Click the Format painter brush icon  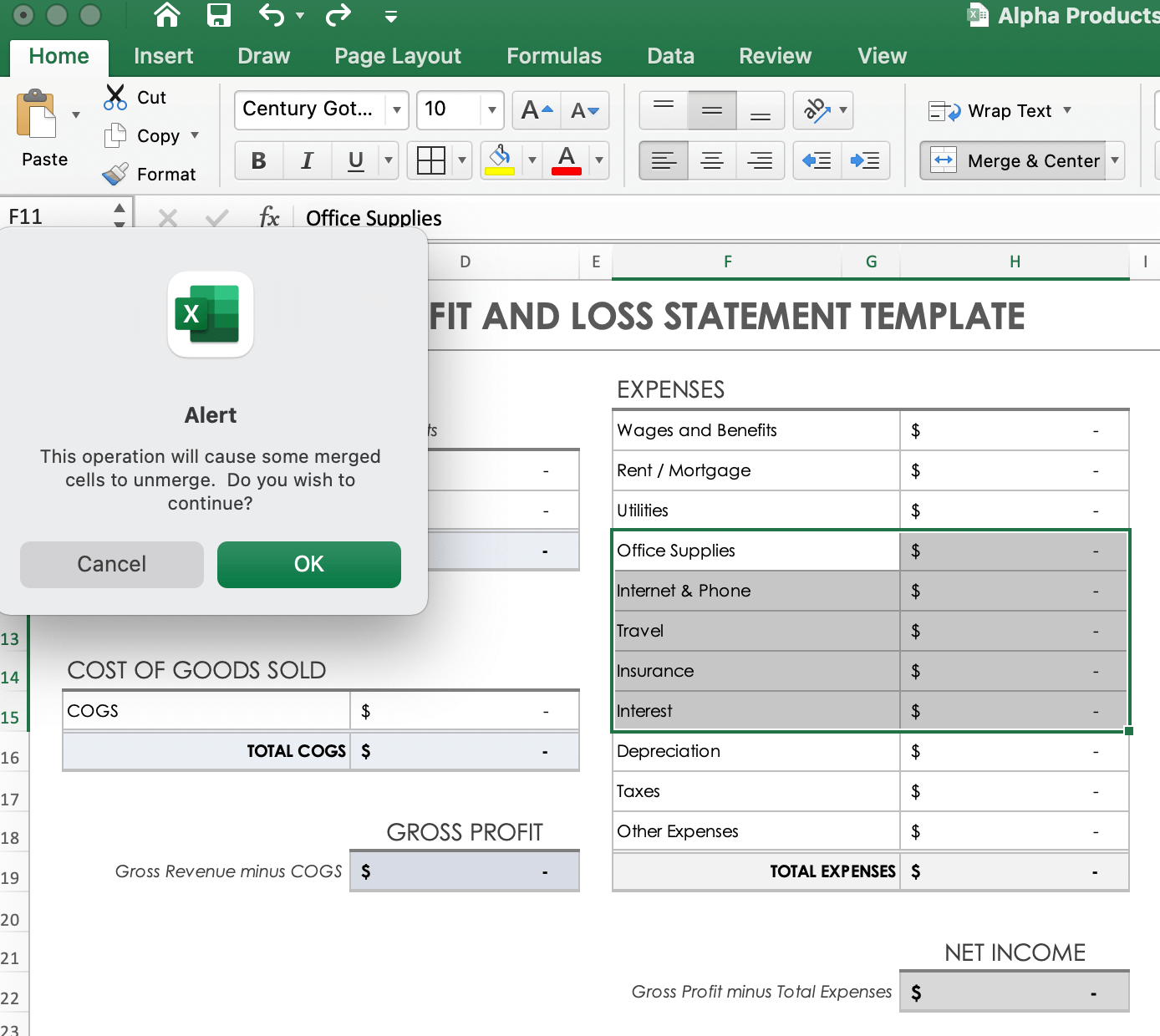click(x=115, y=174)
